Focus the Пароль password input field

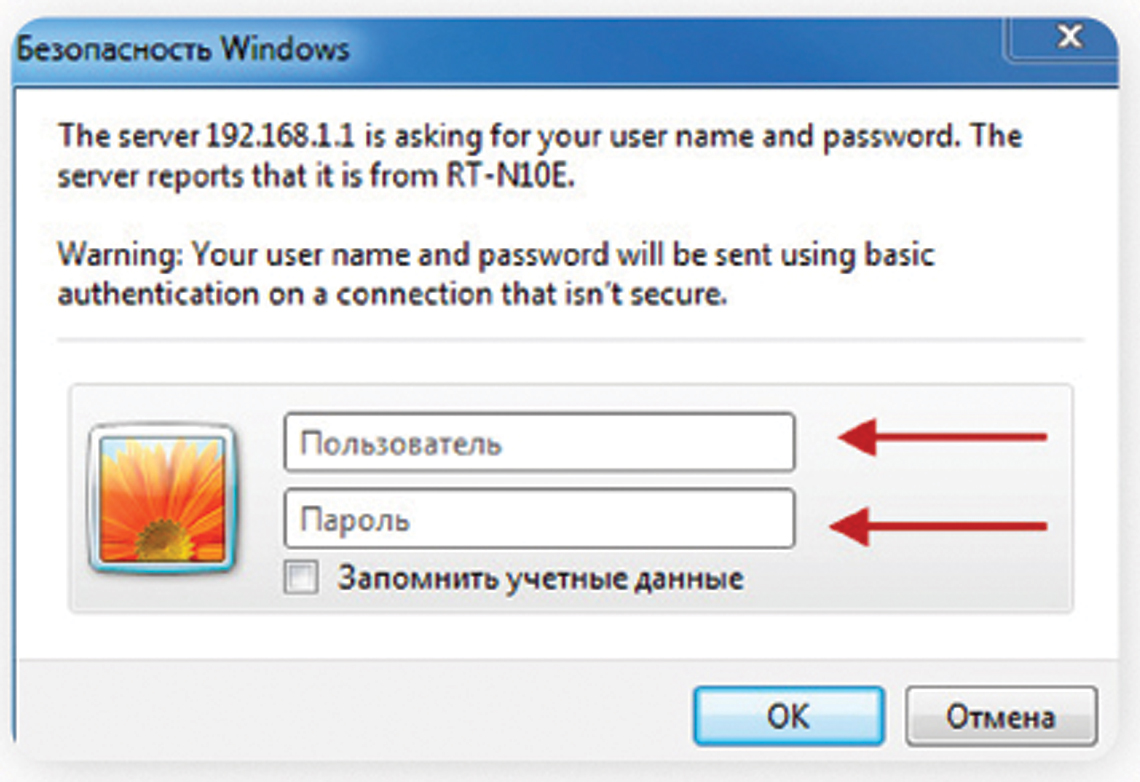pos(539,518)
